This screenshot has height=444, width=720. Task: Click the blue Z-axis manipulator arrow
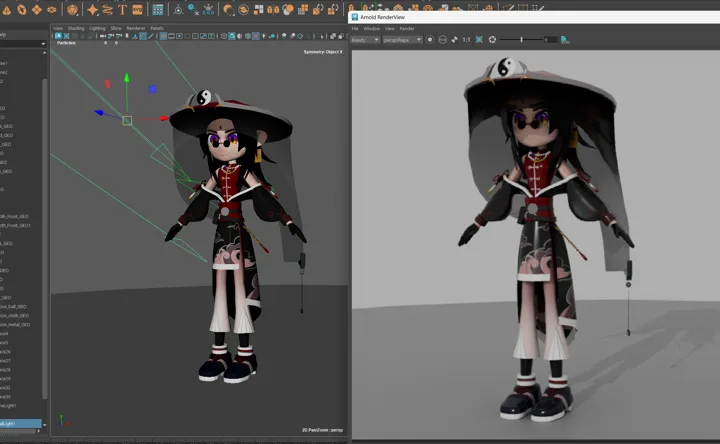click(x=99, y=112)
